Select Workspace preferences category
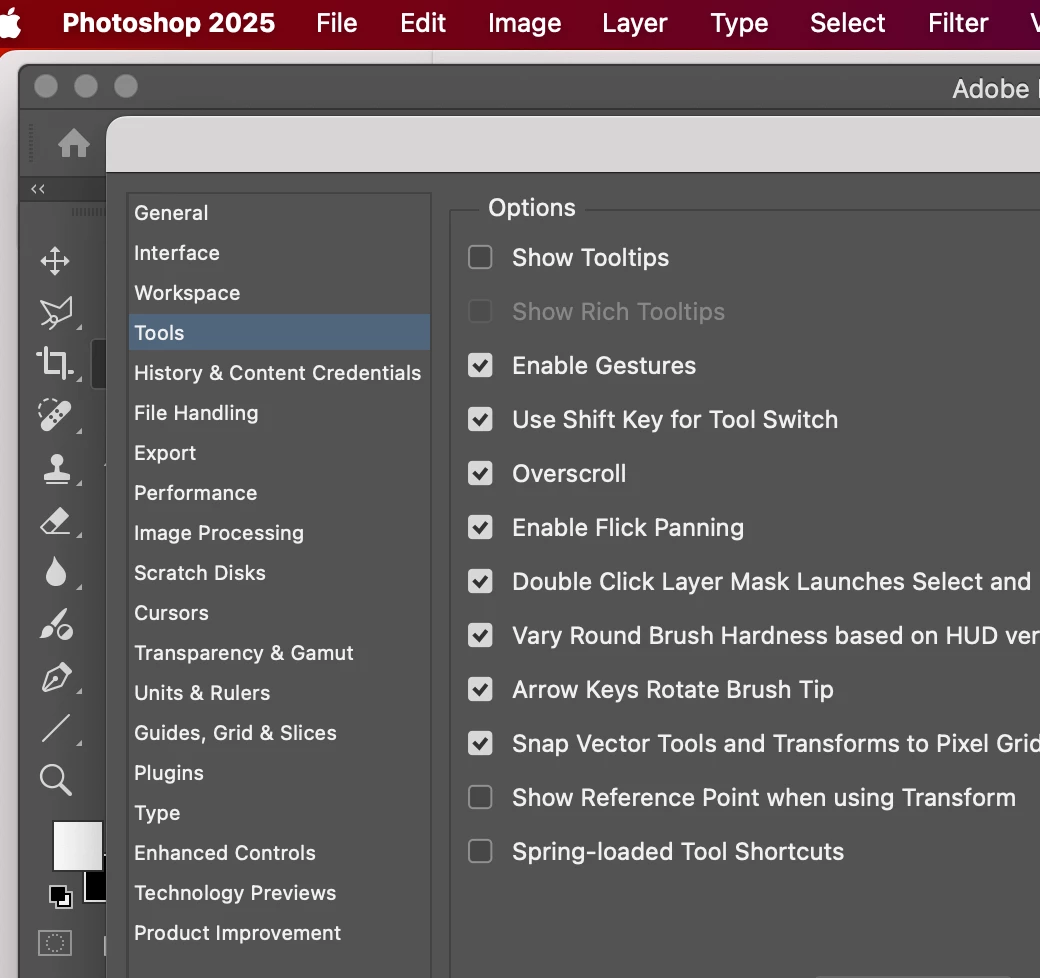1040x978 pixels. (x=279, y=293)
